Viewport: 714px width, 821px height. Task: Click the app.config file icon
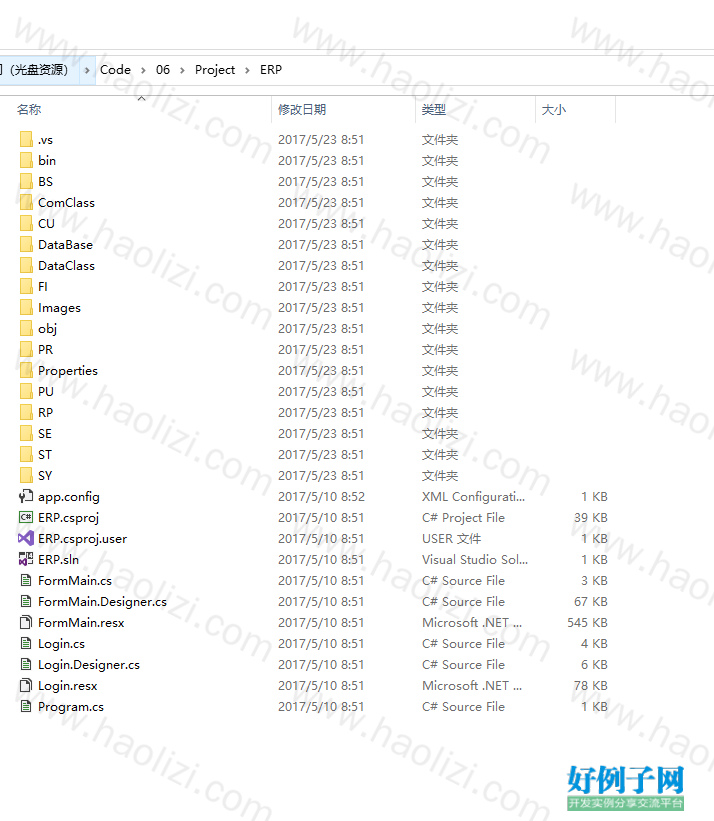pyautogui.click(x=26, y=496)
